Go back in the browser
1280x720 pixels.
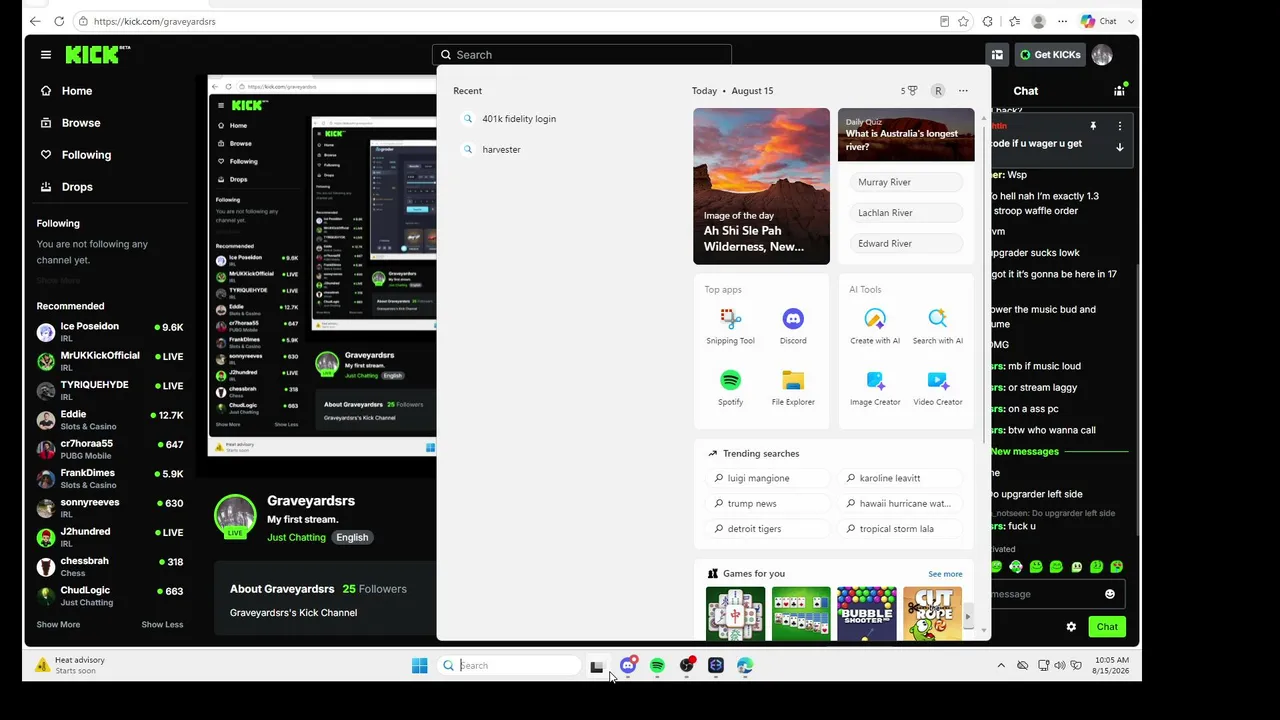coord(35,21)
